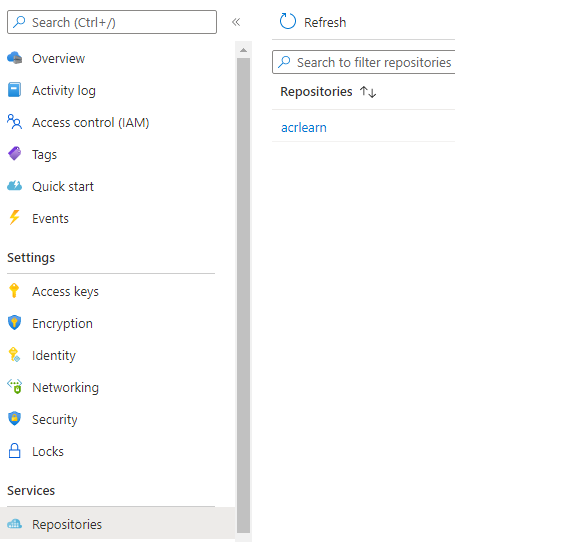Click the Locks padlock icon
This screenshot has height=542, width=572.
pyautogui.click(x=15, y=451)
